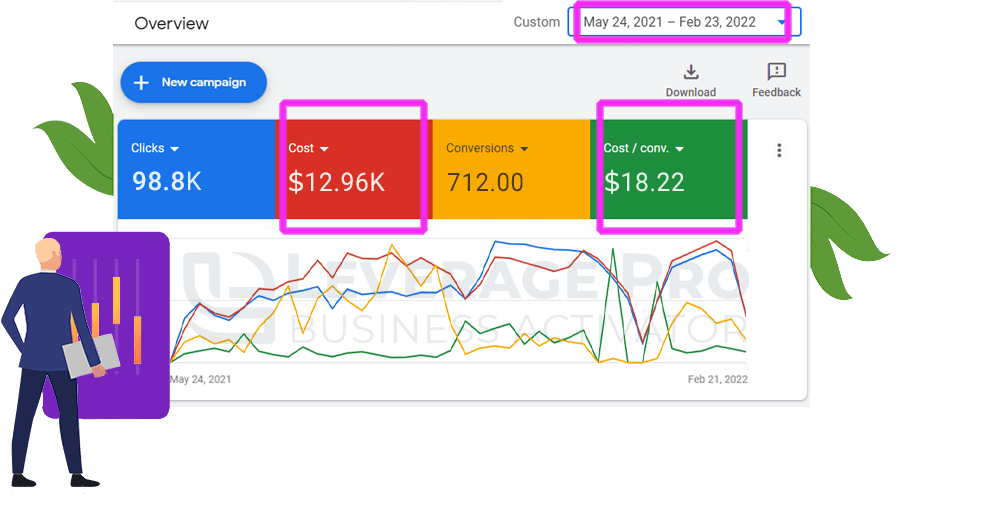Click the Download label text
Screen dimensions: 990x527
691,92
